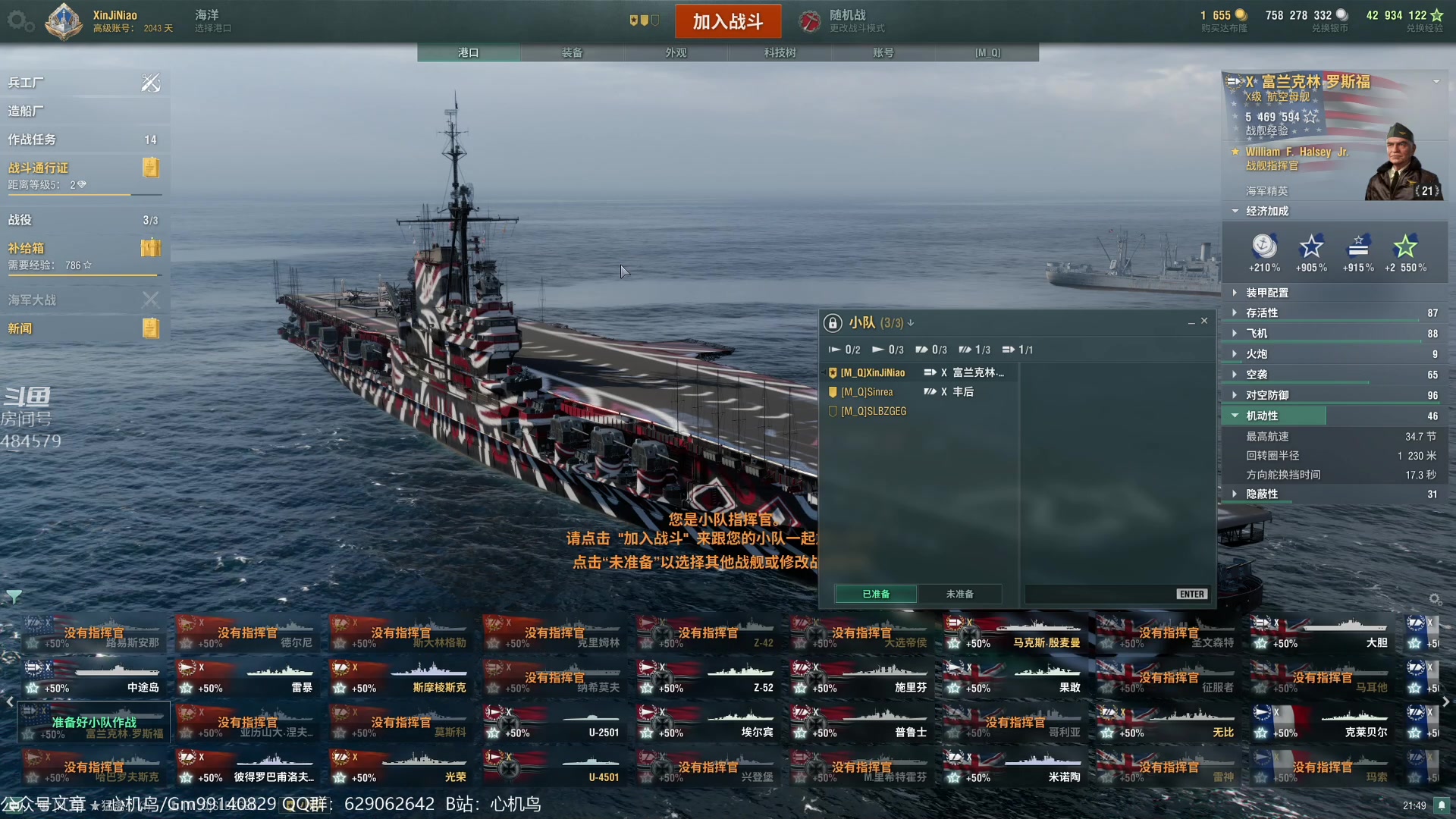Switch status to 未准备 not ready
The height and width of the screenshot is (819, 1456).
[959, 594]
